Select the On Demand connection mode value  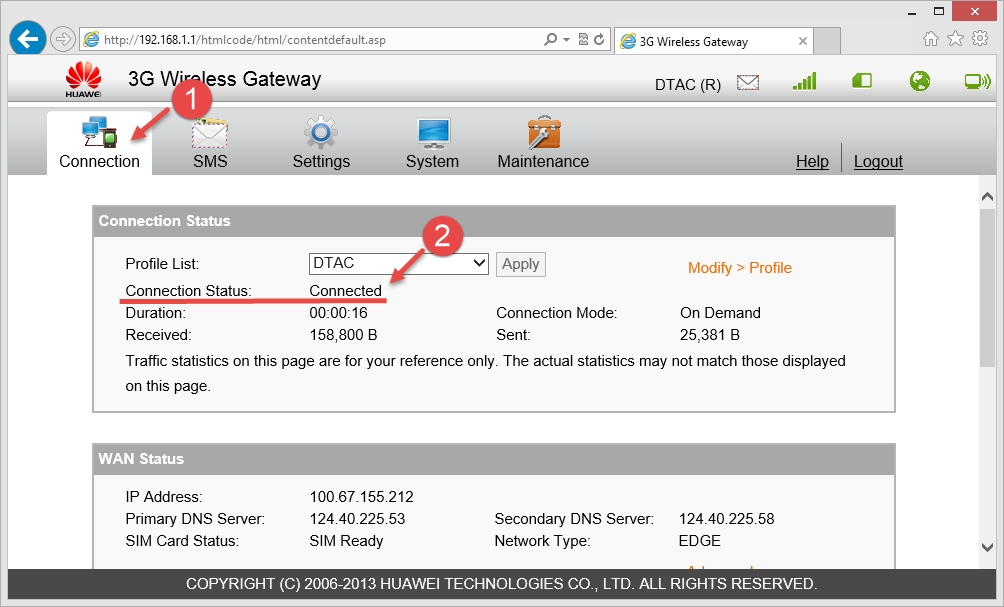(x=720, y=313)
